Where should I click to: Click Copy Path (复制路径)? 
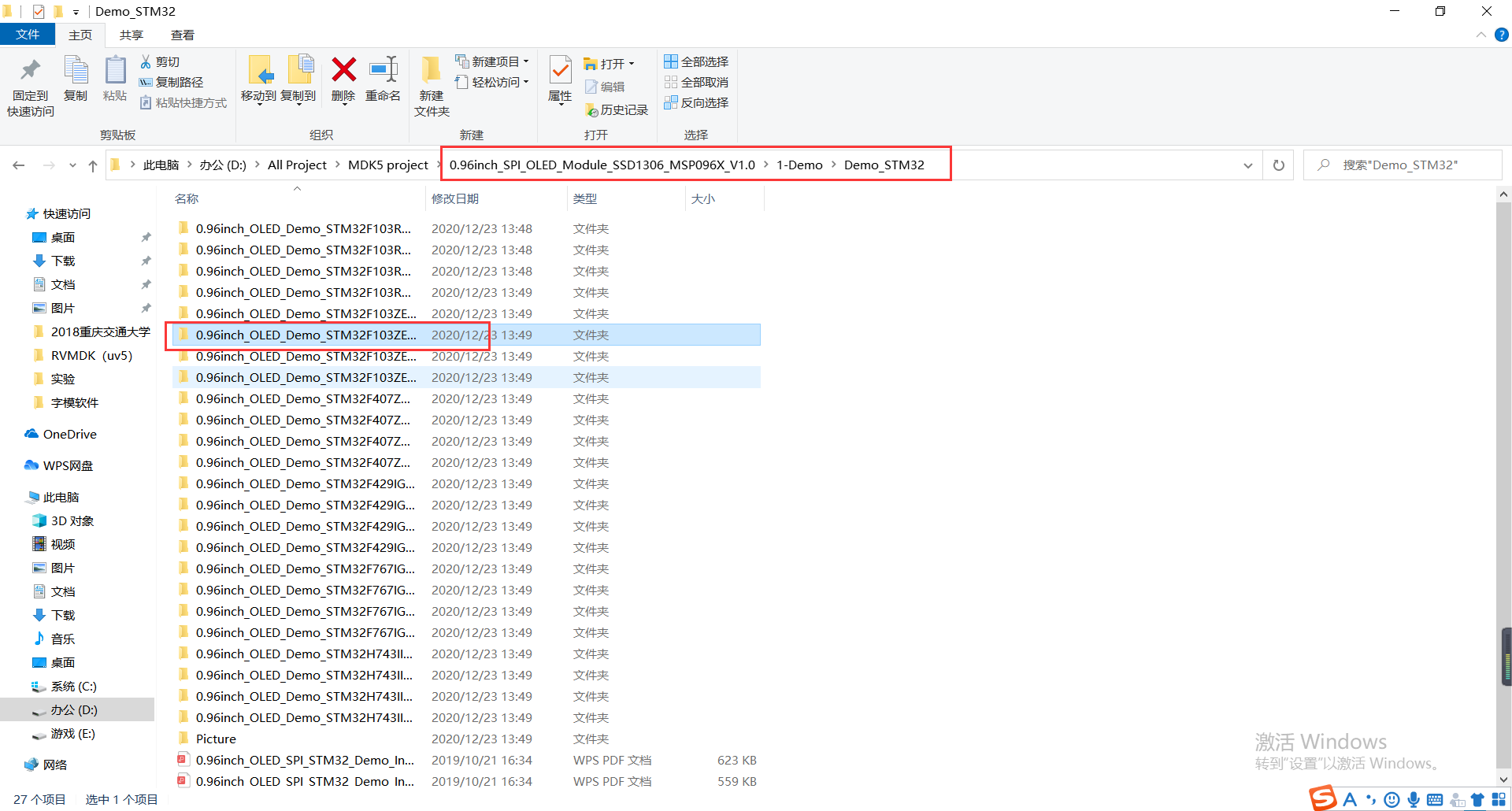coord(171,82)
